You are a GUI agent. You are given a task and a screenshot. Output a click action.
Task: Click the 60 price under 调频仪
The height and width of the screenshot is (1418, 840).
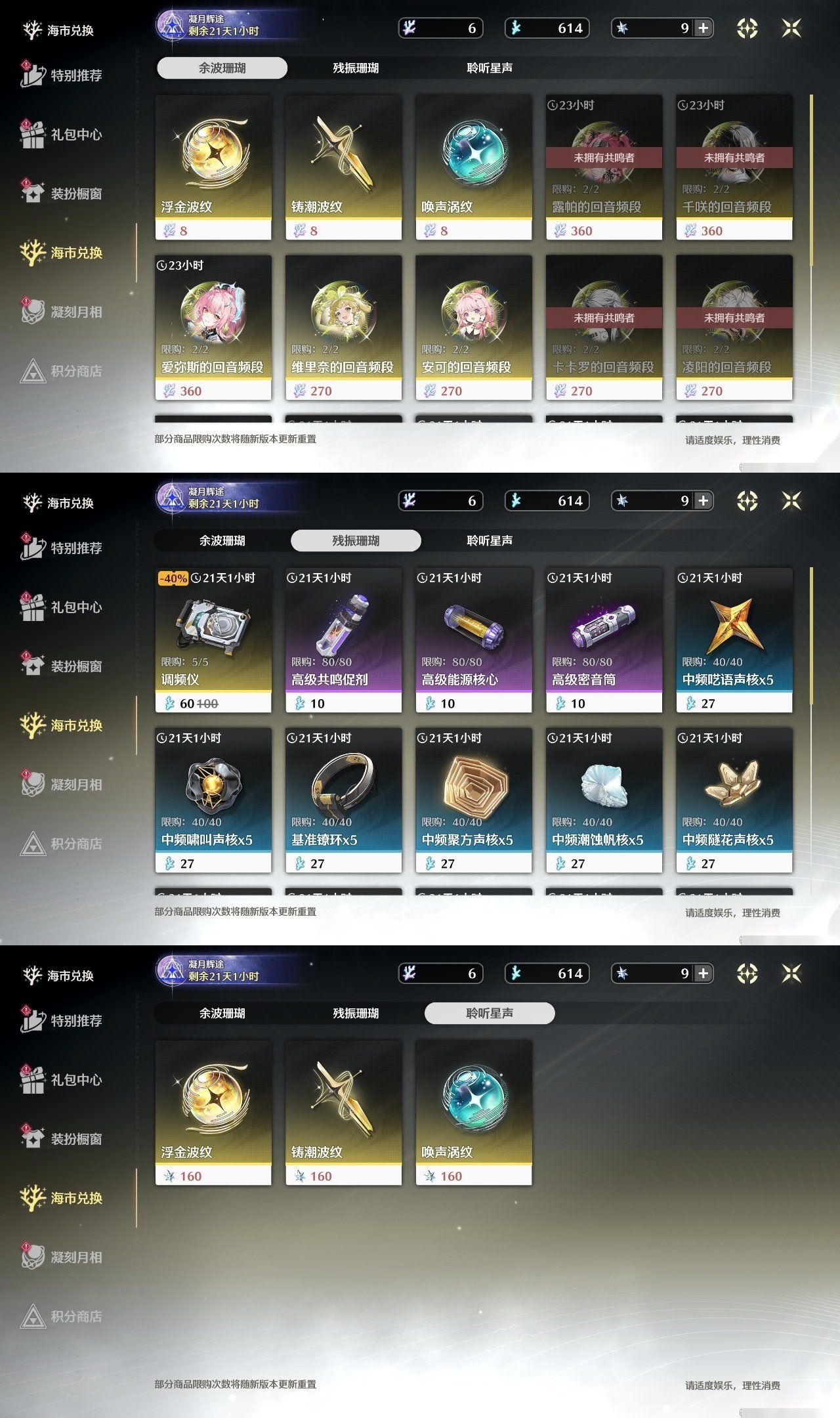click(186, 704)
